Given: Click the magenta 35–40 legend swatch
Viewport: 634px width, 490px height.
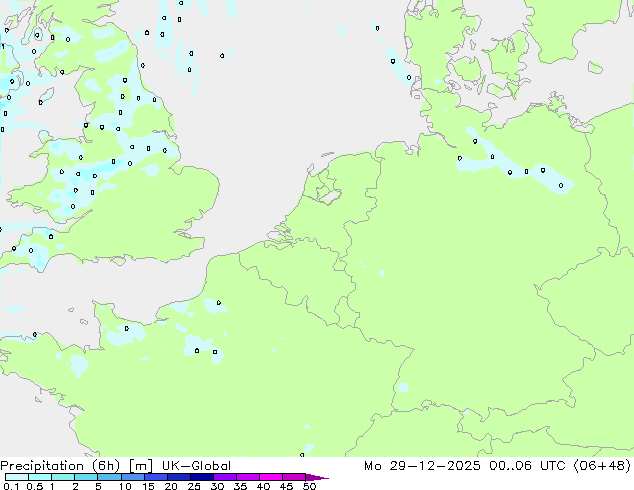Looking at the screenshot, I should (x=252, y=477).
